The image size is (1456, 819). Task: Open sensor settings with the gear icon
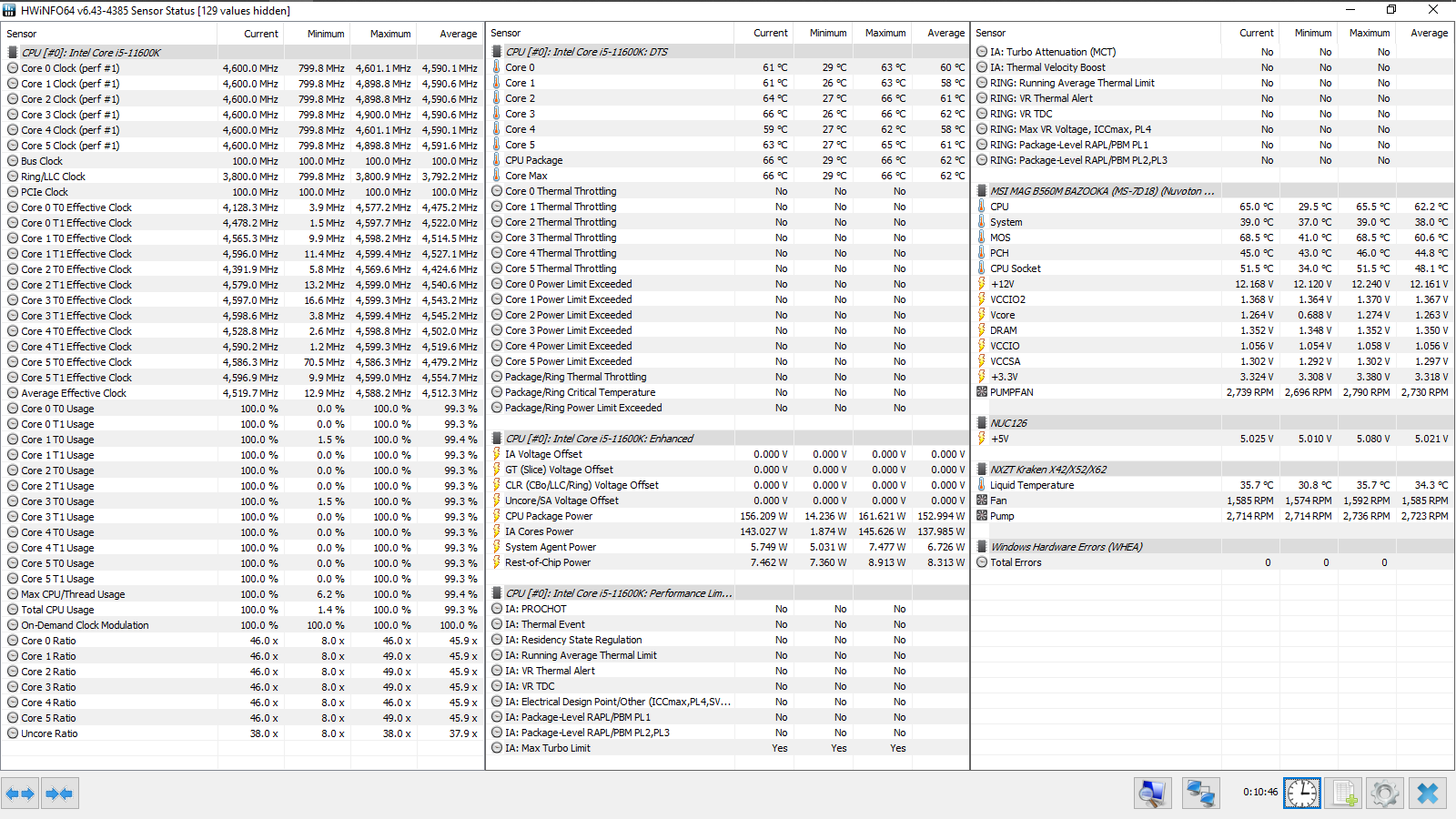coord(1385,794)
